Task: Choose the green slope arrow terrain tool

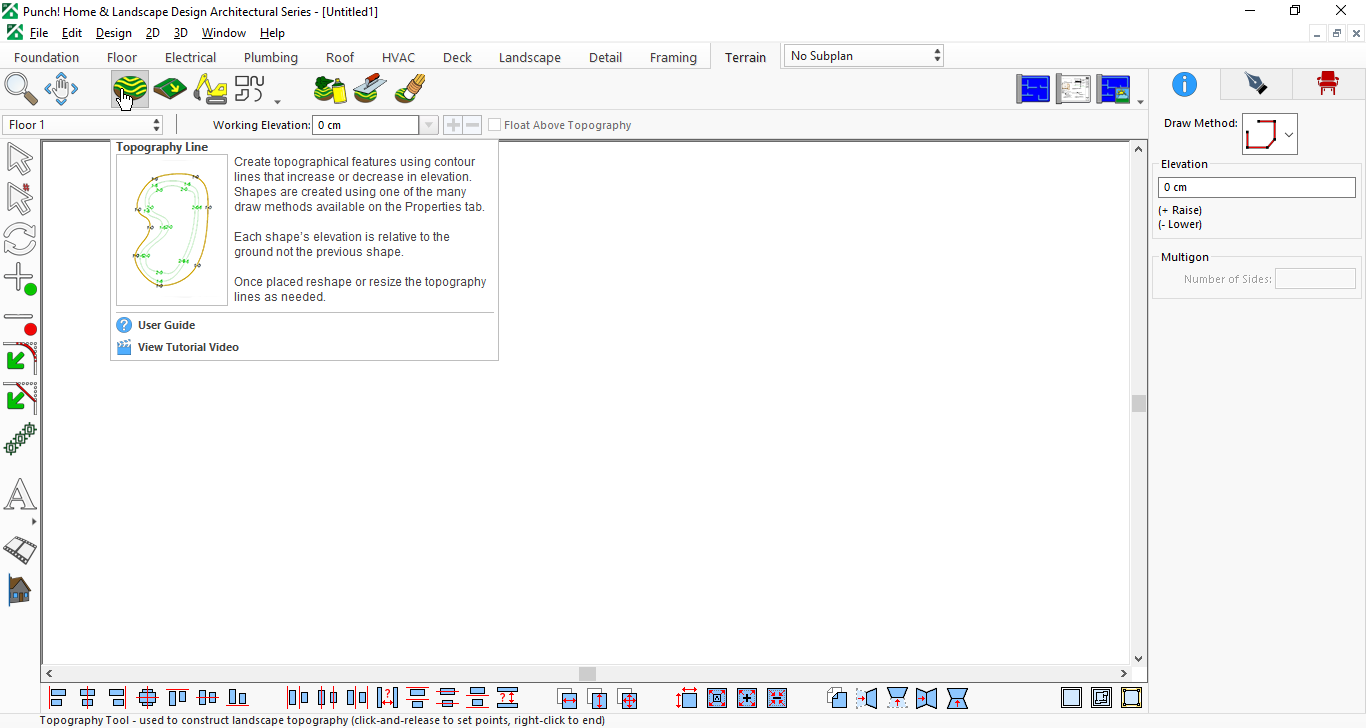Action: coord(170,89)
